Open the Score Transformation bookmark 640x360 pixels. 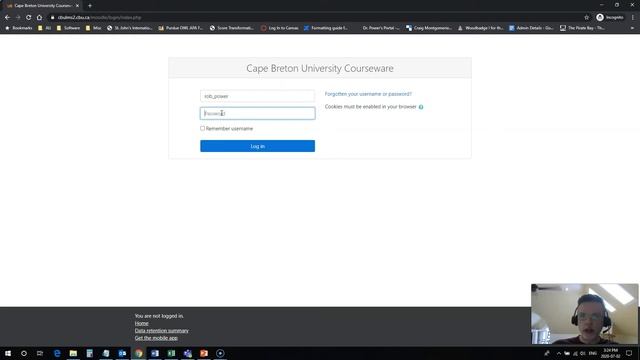(231, 28)
